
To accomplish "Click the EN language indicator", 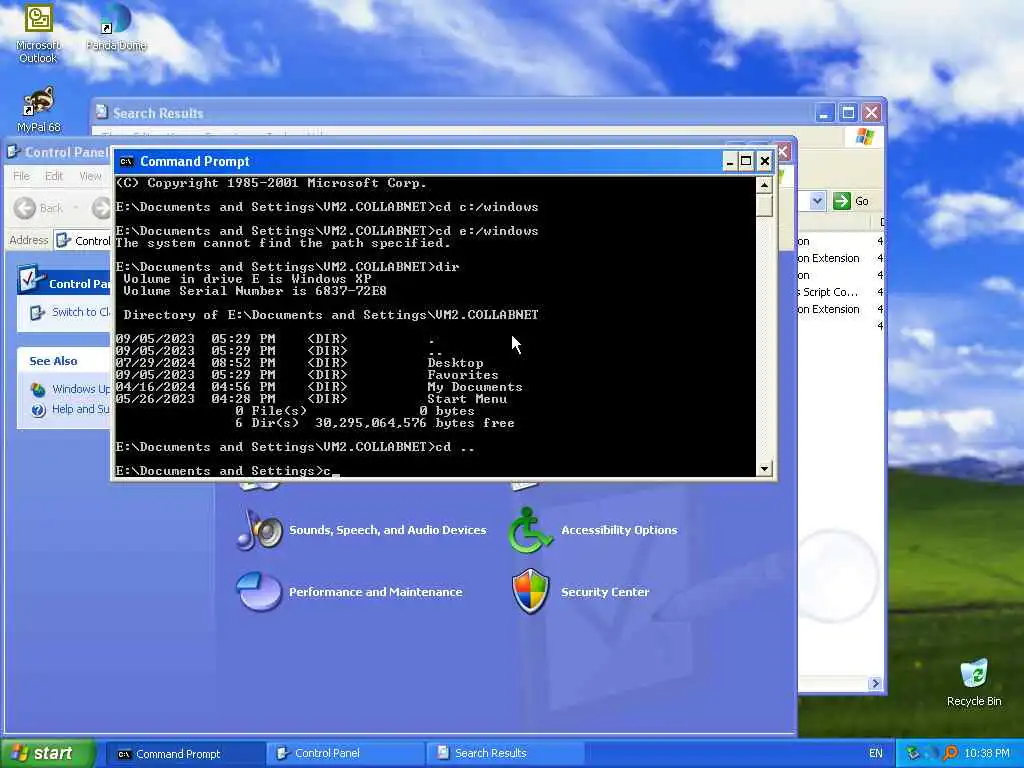I will tap(875, 753).
